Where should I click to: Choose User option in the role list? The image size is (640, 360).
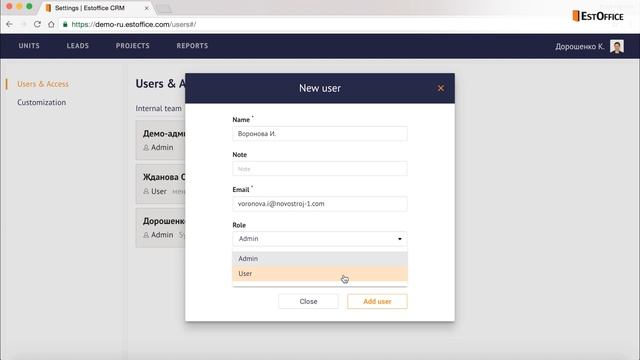320,273
